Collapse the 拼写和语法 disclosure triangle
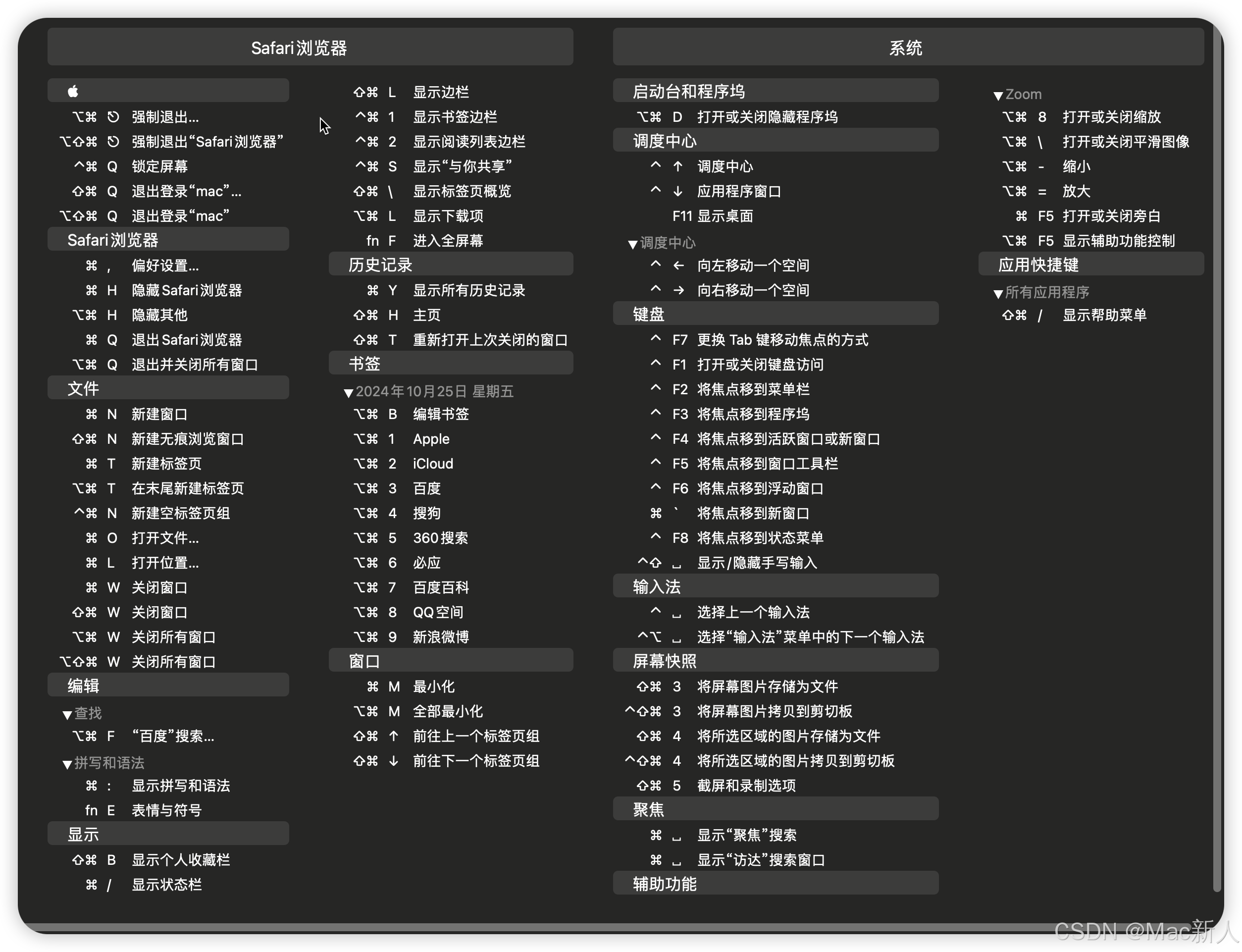Screen dimensions: 1242x952 point(67,764)
